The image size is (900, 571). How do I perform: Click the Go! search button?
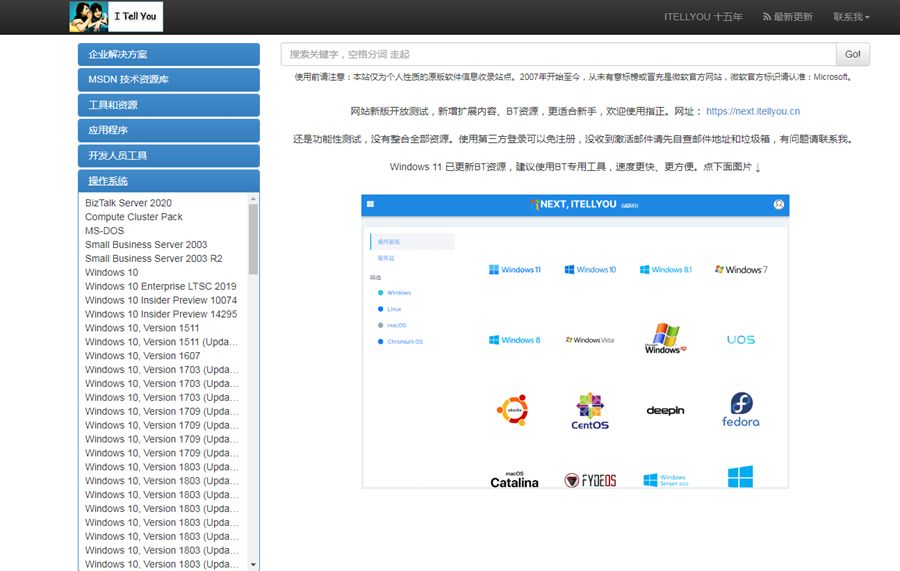852,55
